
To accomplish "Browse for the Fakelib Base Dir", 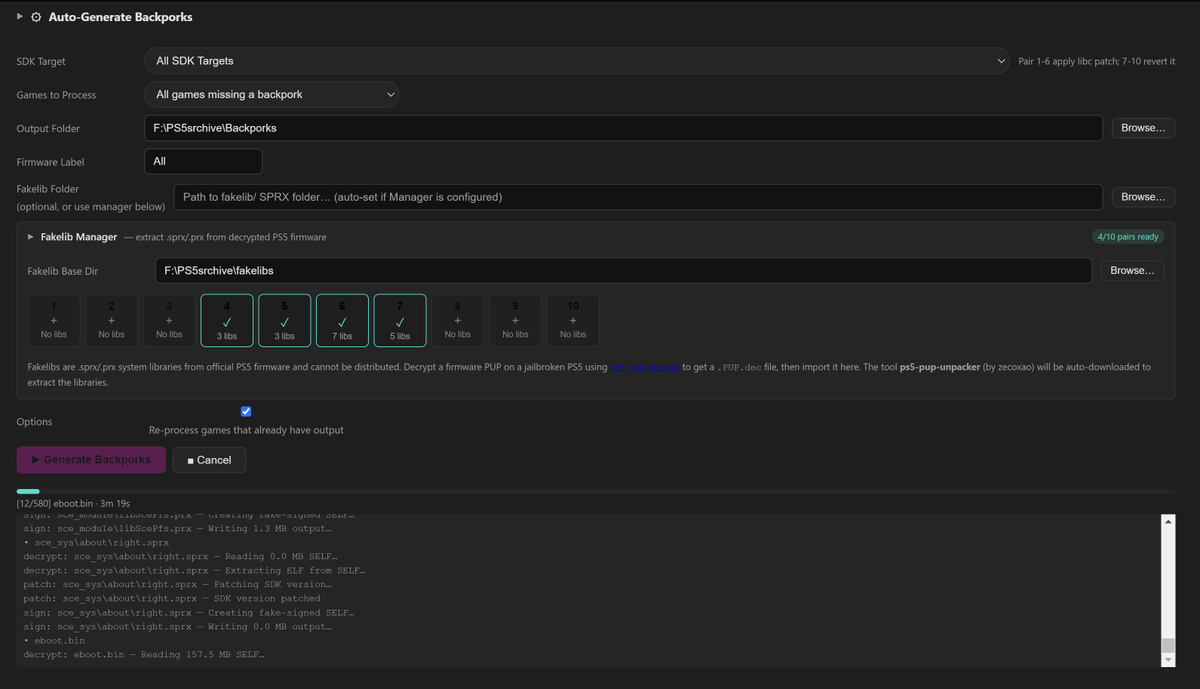I will pos(1132,271).
